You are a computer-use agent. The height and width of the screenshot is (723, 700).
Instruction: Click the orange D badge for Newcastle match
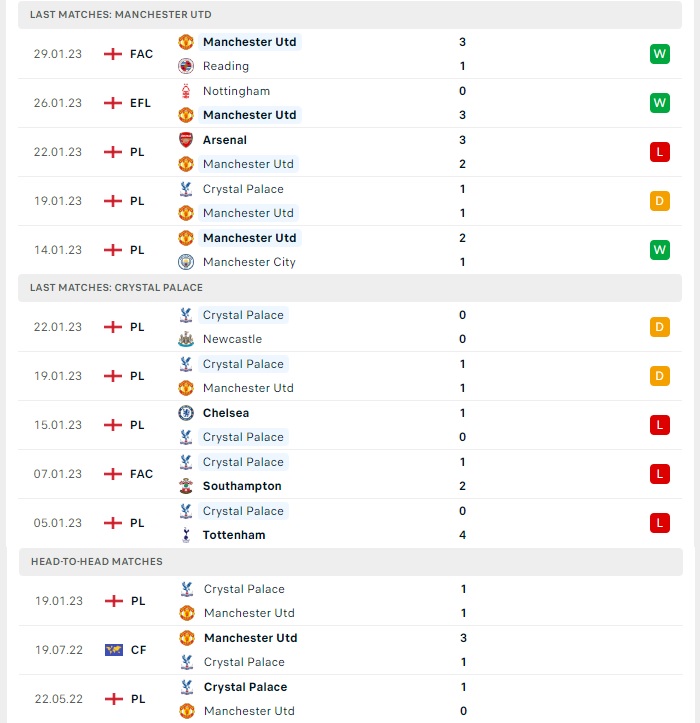pyautogui.click(x=659, y=327)
